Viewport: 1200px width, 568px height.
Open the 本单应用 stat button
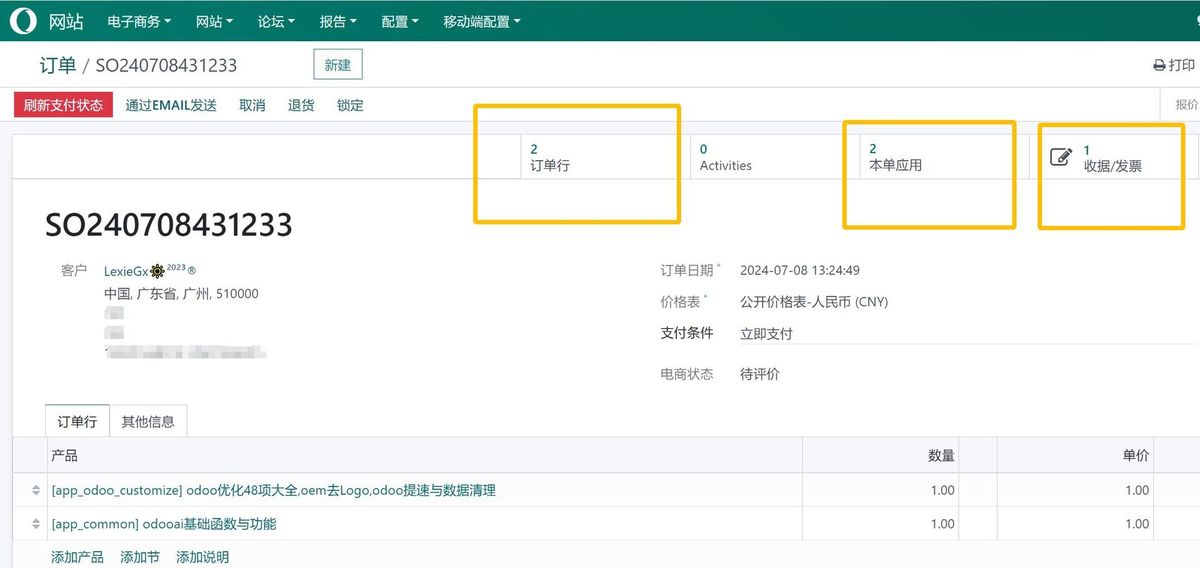[x=930, y=157]
